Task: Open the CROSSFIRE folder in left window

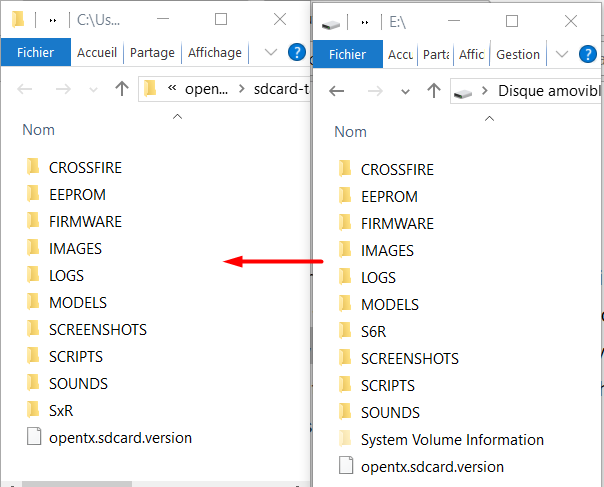Action: point(84,167)
